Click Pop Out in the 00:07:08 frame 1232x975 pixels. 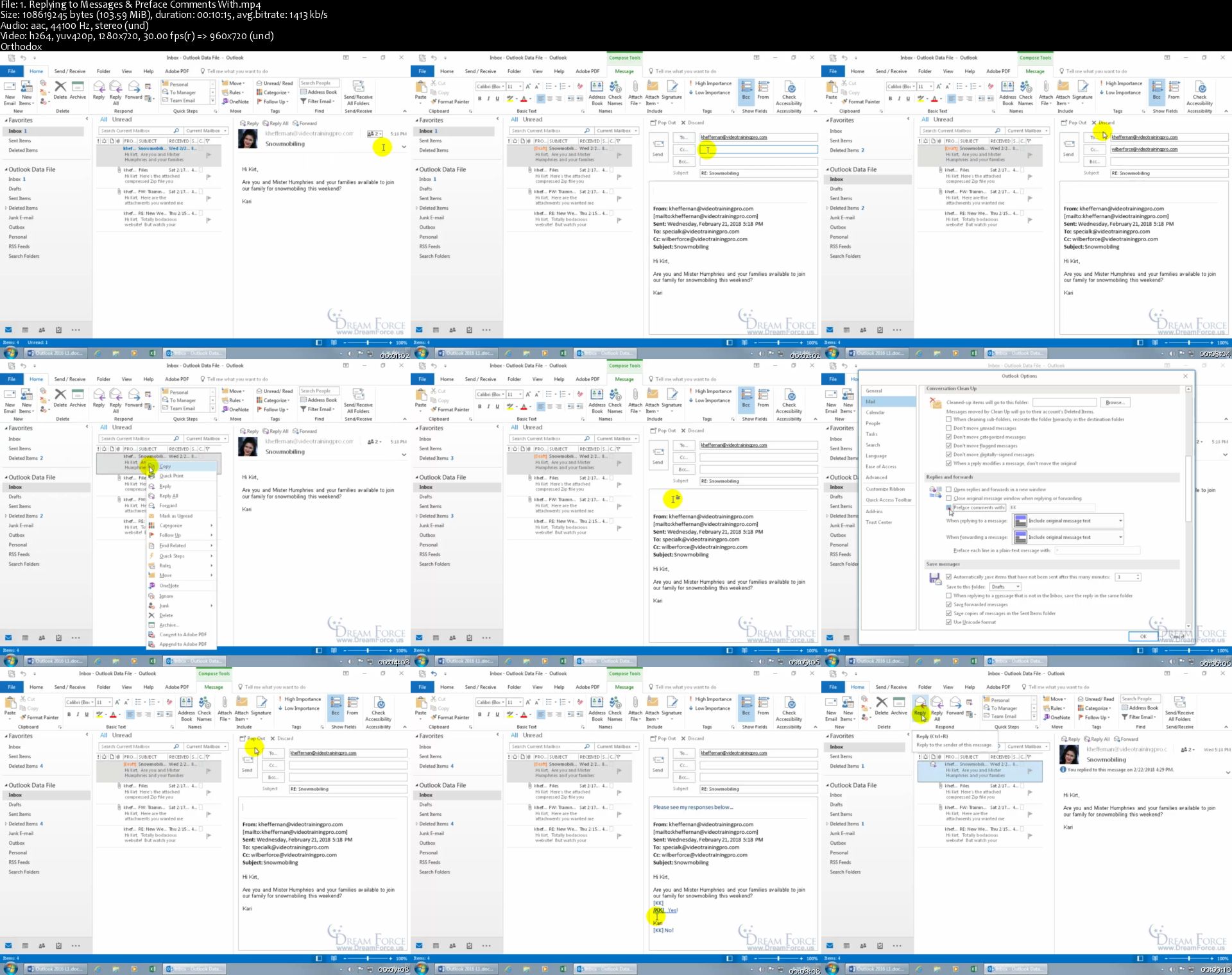(253, 738)
